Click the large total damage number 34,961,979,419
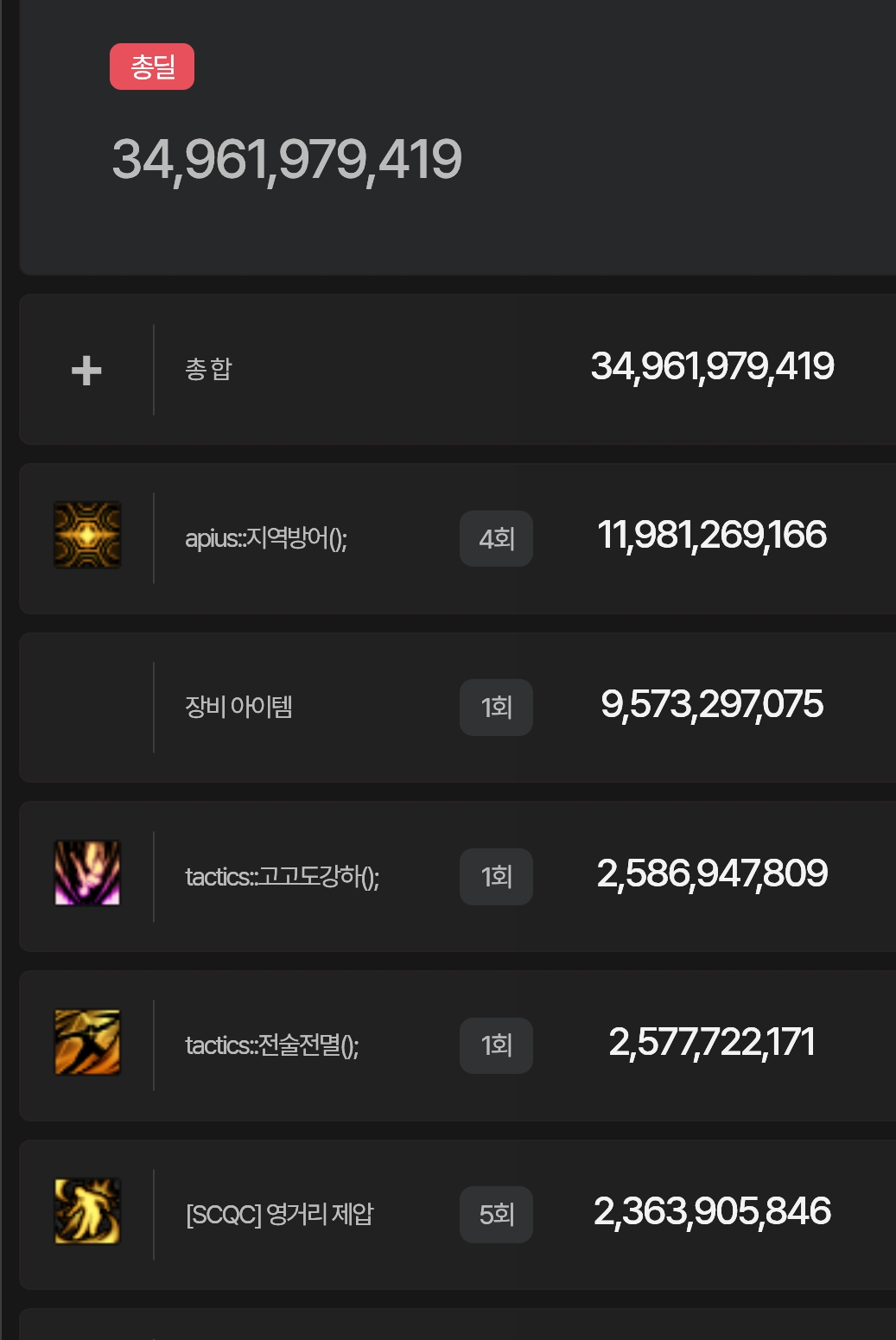 287,160
